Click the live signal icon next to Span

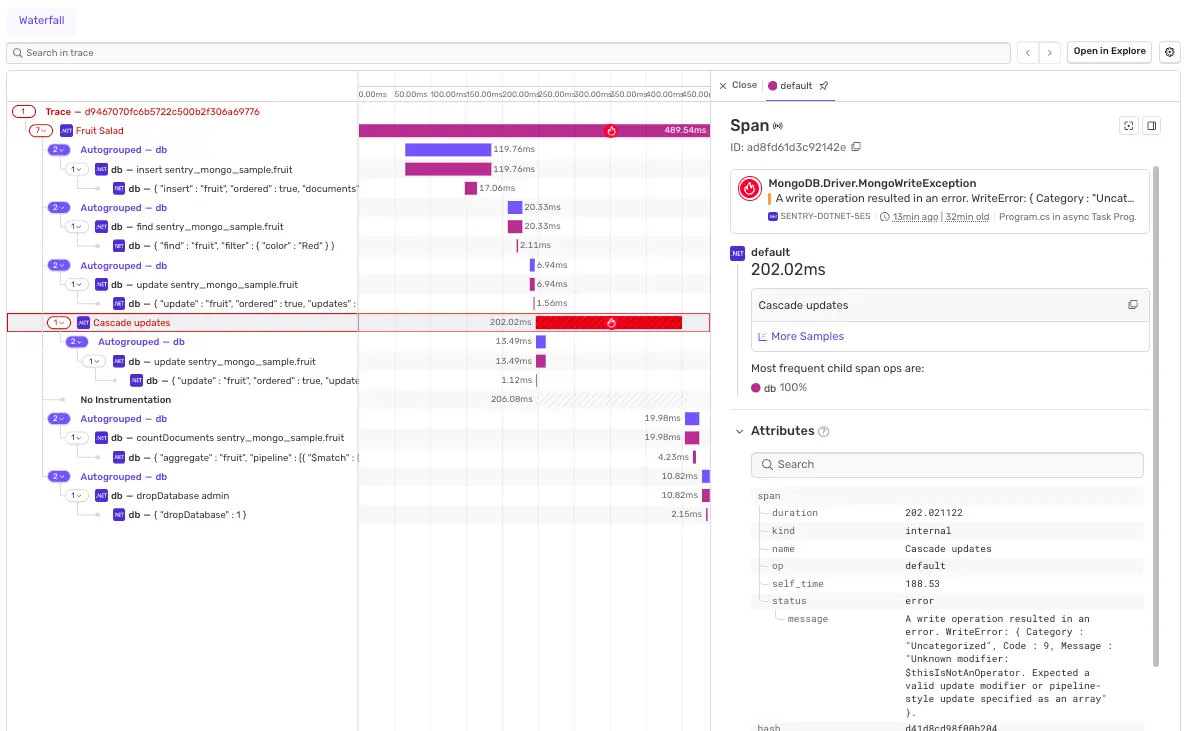click(777, 126)
